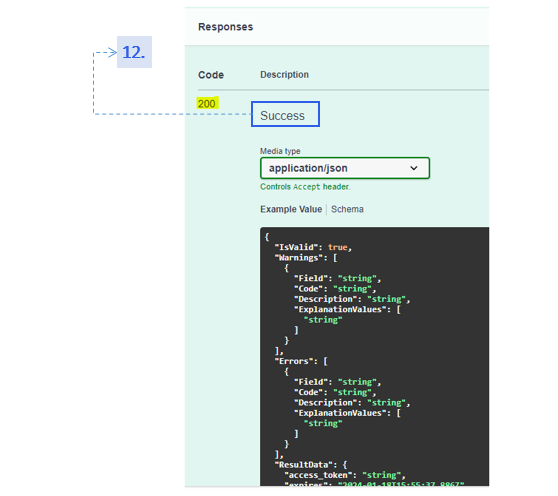Click the "IsValid" key in the JSON example
This screenshot has width=558, height=496.
[x=296, y=247]
